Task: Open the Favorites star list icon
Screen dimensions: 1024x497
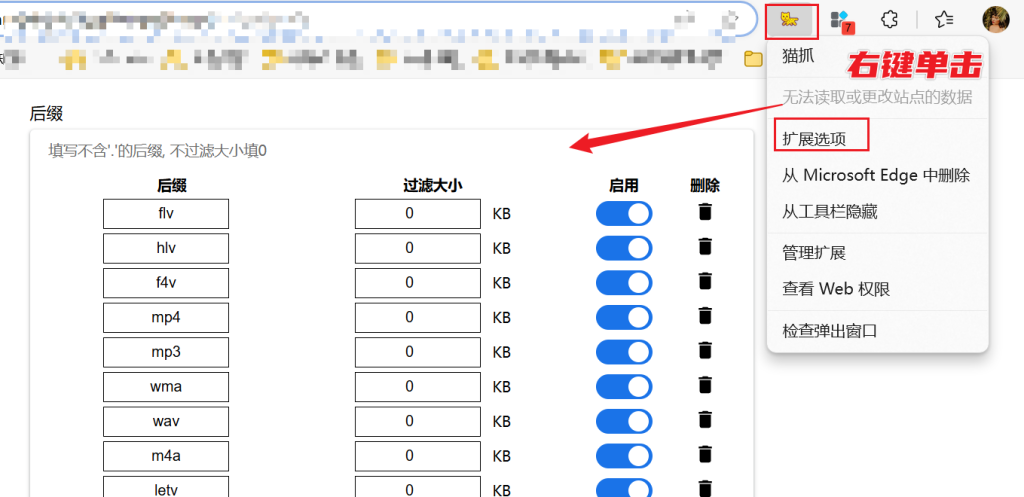Action: pos(943,19)
